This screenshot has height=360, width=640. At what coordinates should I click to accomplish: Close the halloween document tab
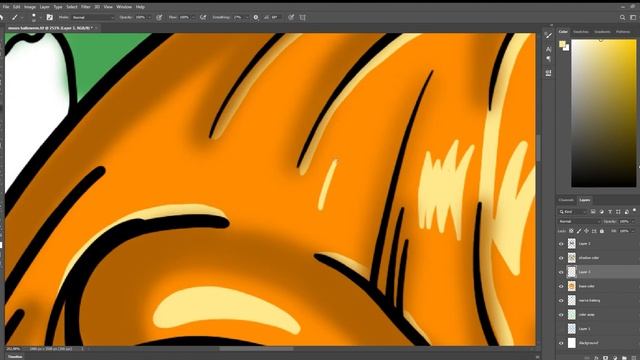pos(97,28)
